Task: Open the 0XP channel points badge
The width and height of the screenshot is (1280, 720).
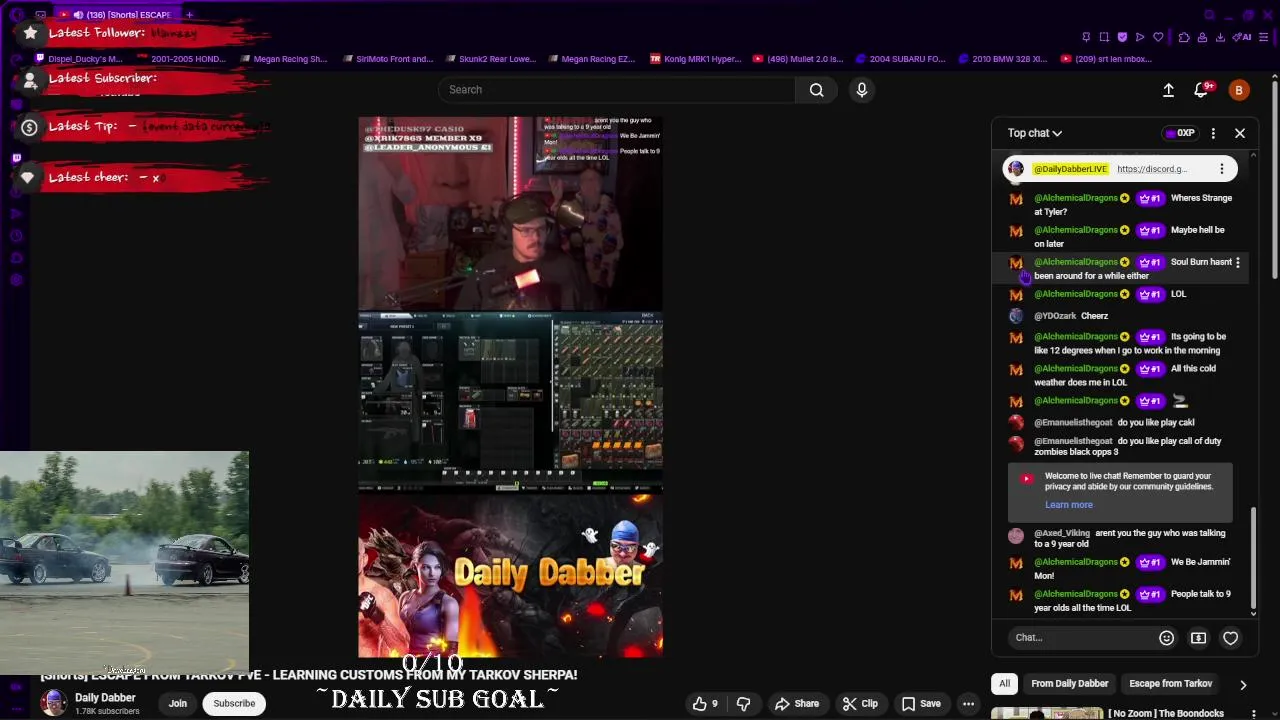Action: tap(1180, 133)
